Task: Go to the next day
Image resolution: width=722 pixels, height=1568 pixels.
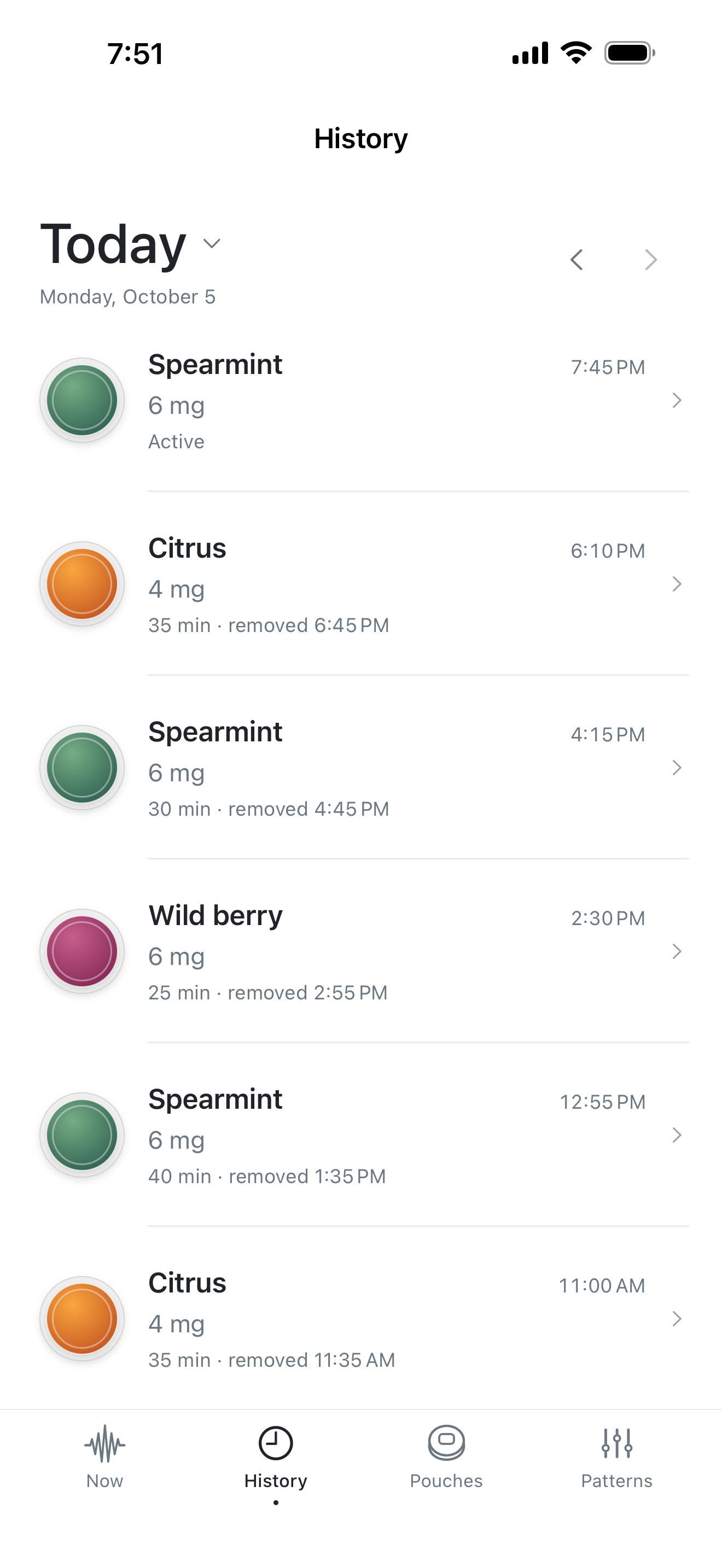Action: [x=651, y=260]
